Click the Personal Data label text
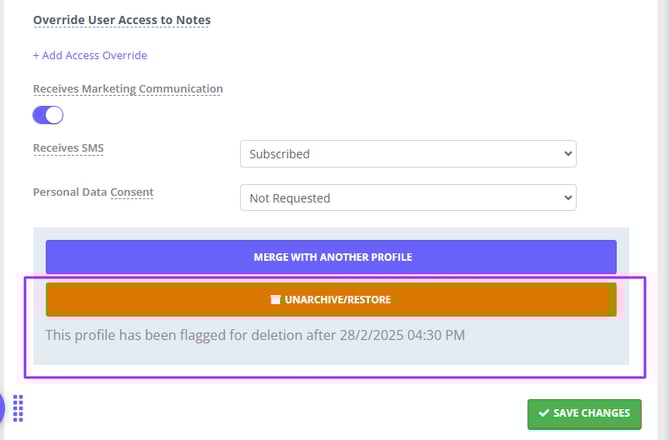The width and height of the screenshot is (670, 440). point(70,192)
